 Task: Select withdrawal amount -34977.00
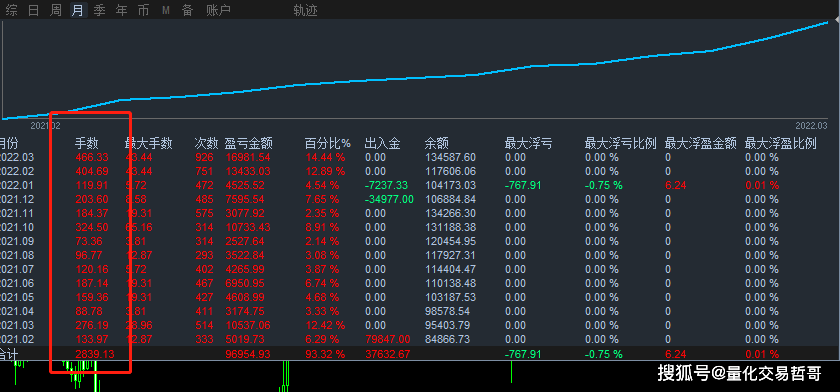389,199
